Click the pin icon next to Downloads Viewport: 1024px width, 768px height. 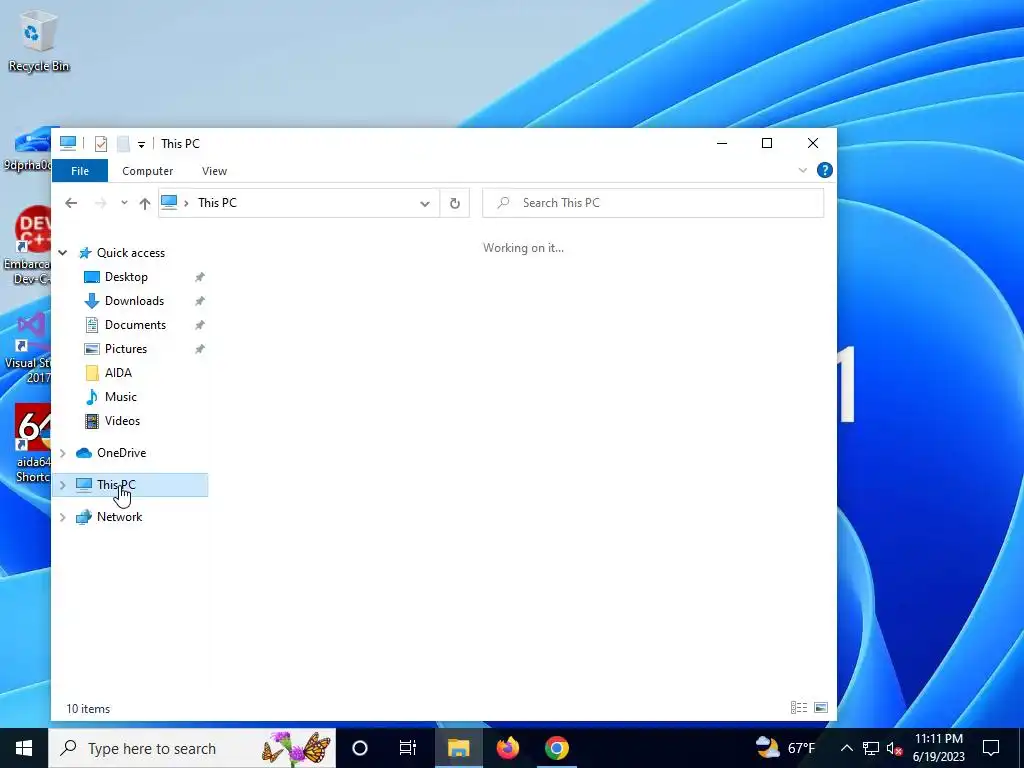200,301
